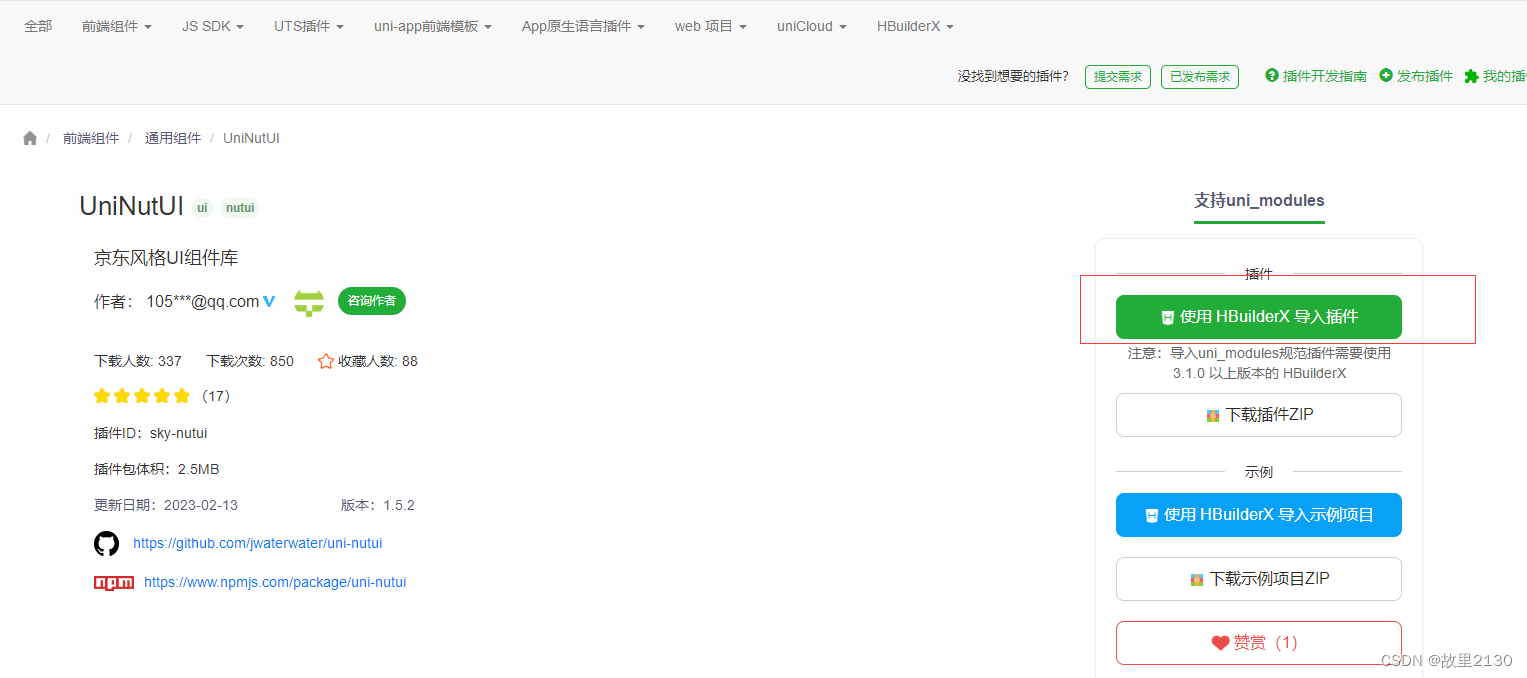Image resolution: width=1527 pixels, height=678 pixels.
Task: Click the 下载插件ZIP button
Action: tap(1259, 415)
